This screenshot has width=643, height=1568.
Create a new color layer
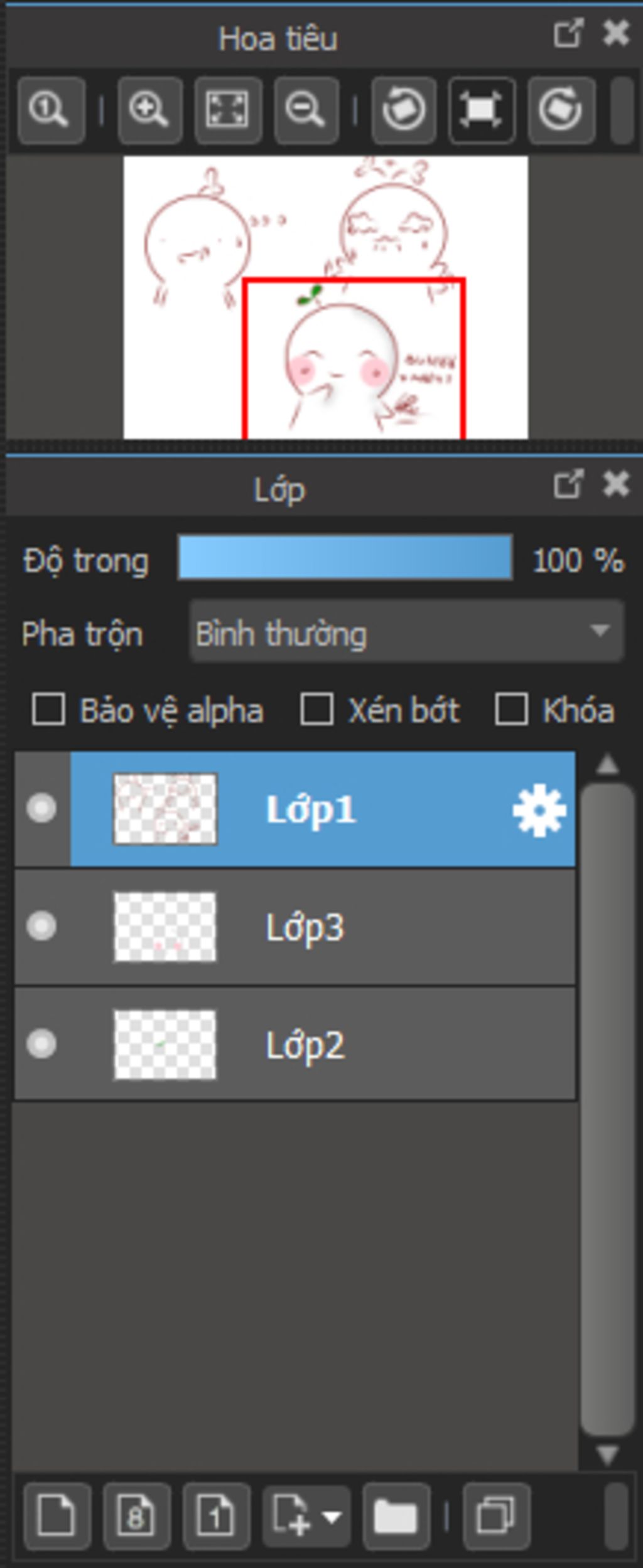[x=57, y=1516]
